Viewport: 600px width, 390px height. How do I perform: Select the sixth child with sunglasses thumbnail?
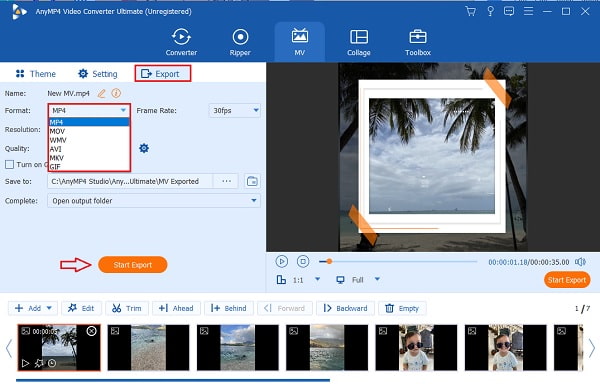coord(505,348)
